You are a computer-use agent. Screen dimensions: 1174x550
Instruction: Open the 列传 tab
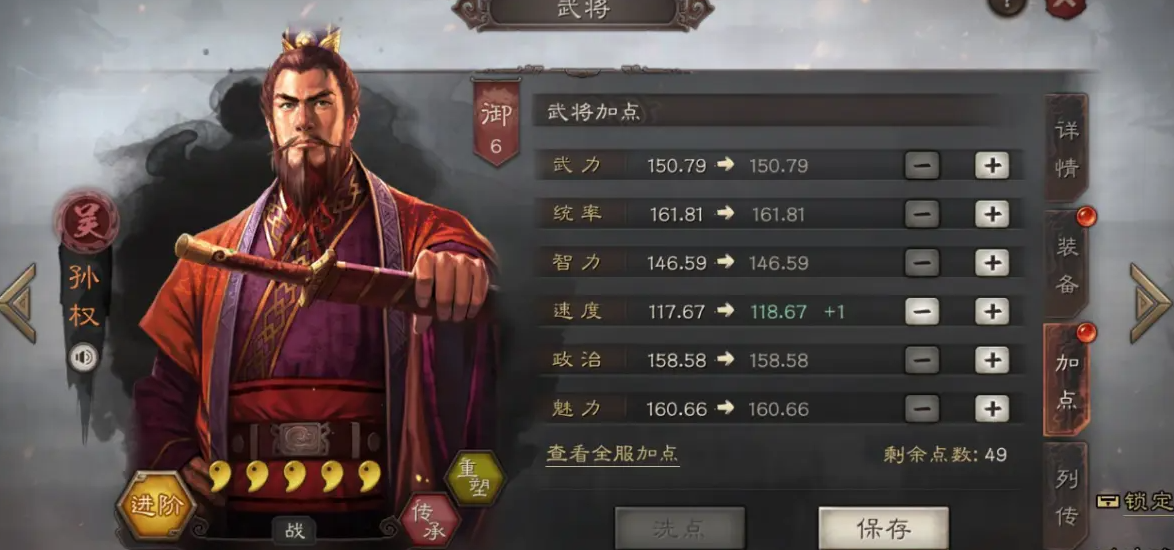click(1066, 495)
